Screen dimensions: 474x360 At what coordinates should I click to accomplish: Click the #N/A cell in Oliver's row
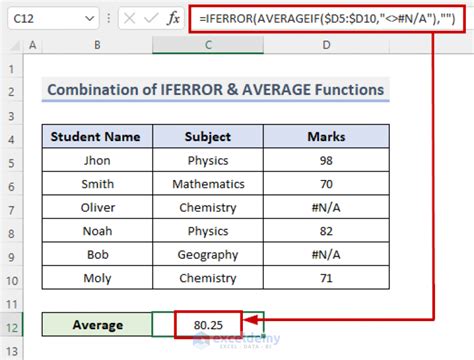pyautogui.click(x=326, y=207)
